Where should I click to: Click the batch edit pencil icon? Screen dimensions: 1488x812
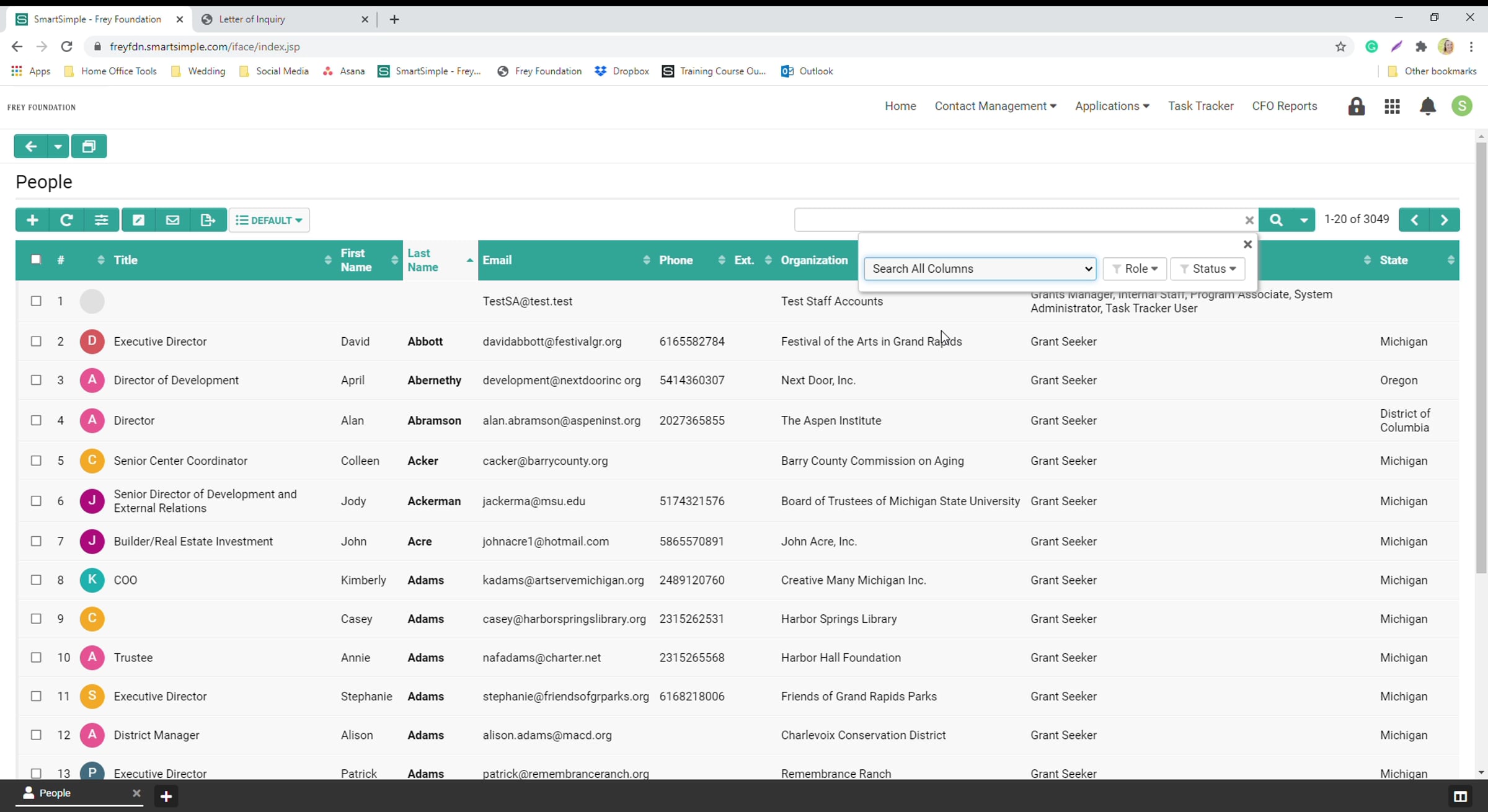tap(138, 220)
